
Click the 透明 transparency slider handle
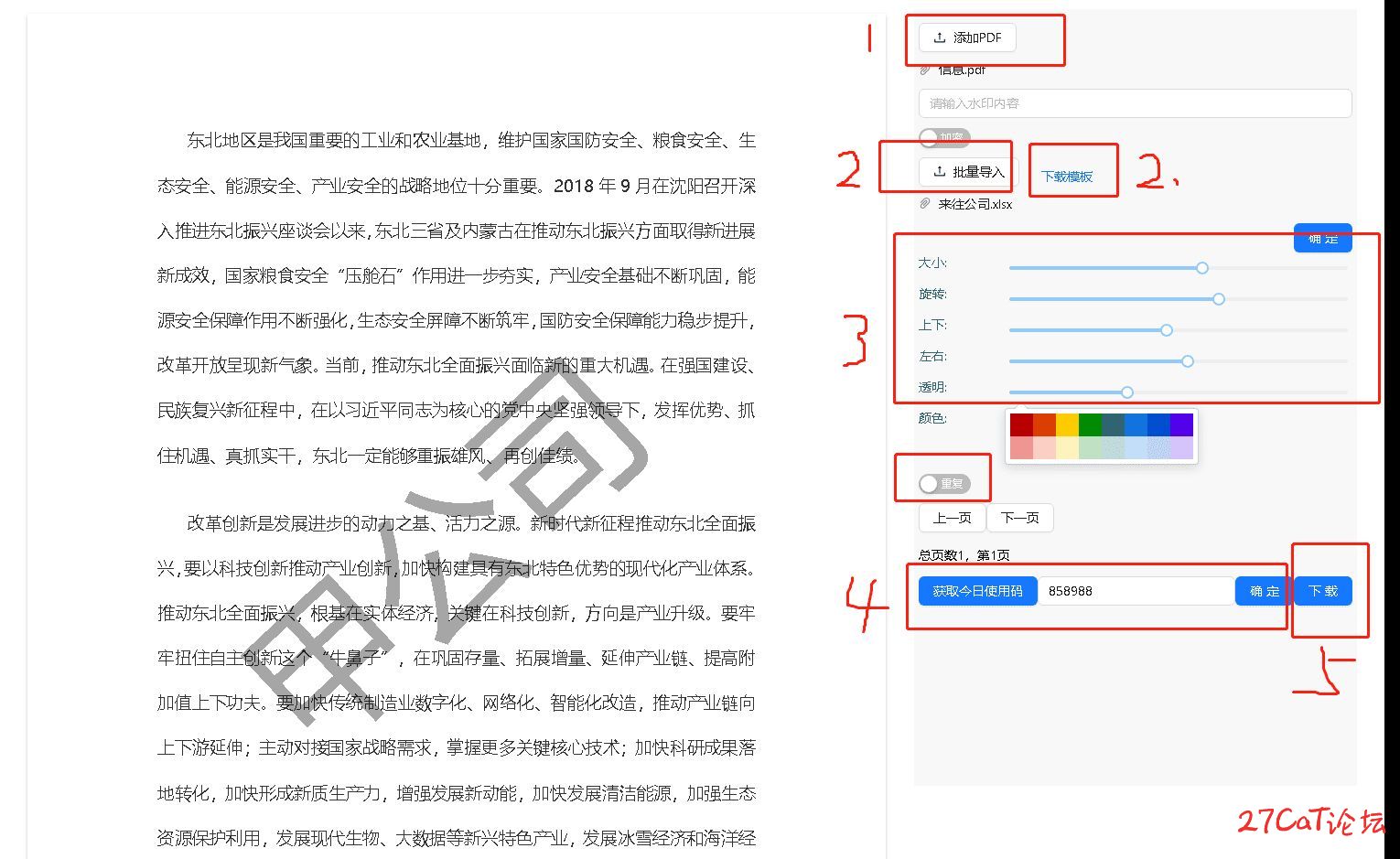pos(1127,392)
